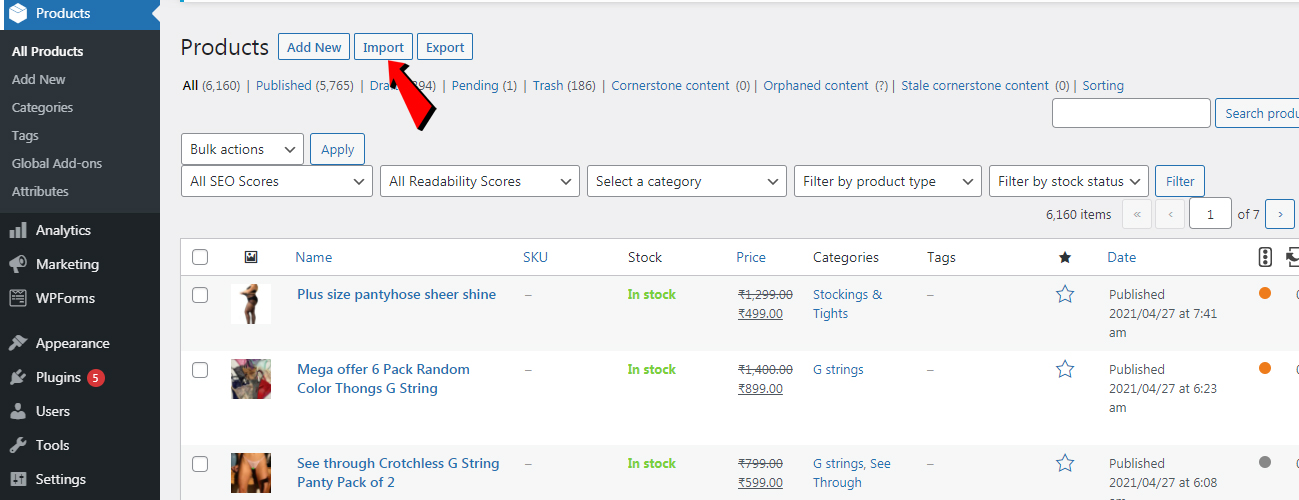Open the Products menu icon in sidebar
Viewport: 1299px width, 500px height.
18,14
